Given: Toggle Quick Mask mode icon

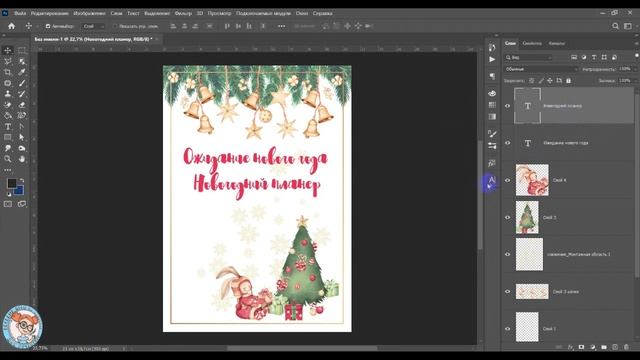Looking at the screenshot, I should [8, 204].
